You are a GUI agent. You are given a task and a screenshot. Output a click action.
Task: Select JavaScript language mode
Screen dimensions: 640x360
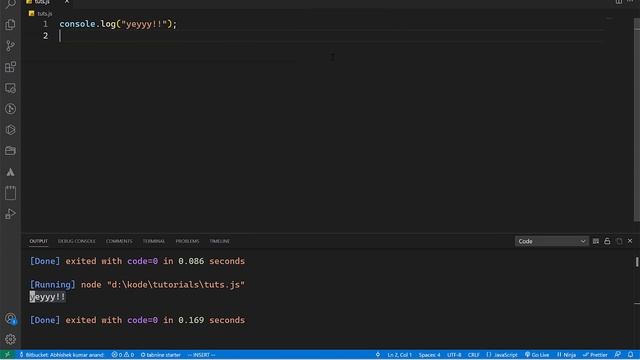(x=502, y=355)
